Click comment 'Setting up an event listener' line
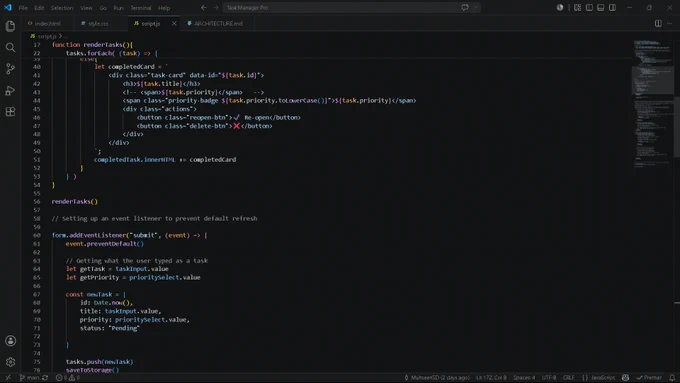Screen dimensions: 680x383 pyautogui.click(x=154, y=218)
